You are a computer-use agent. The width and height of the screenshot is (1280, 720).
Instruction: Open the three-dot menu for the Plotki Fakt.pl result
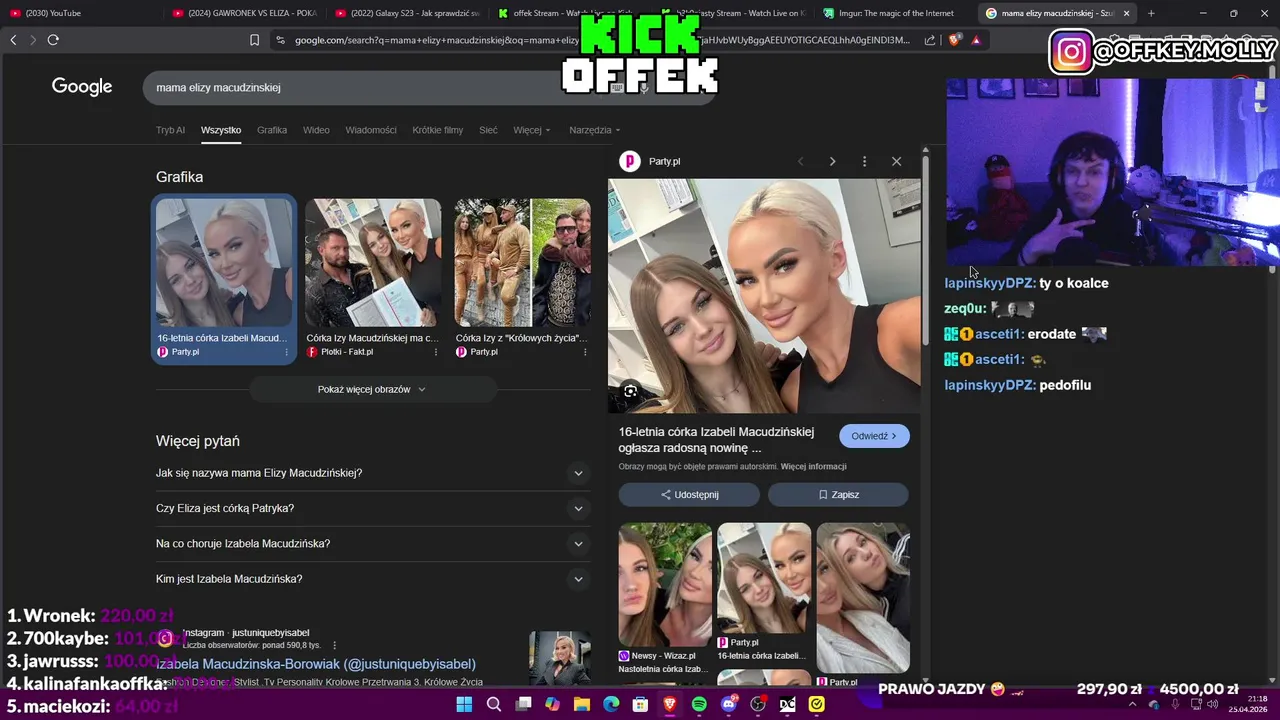435,352
